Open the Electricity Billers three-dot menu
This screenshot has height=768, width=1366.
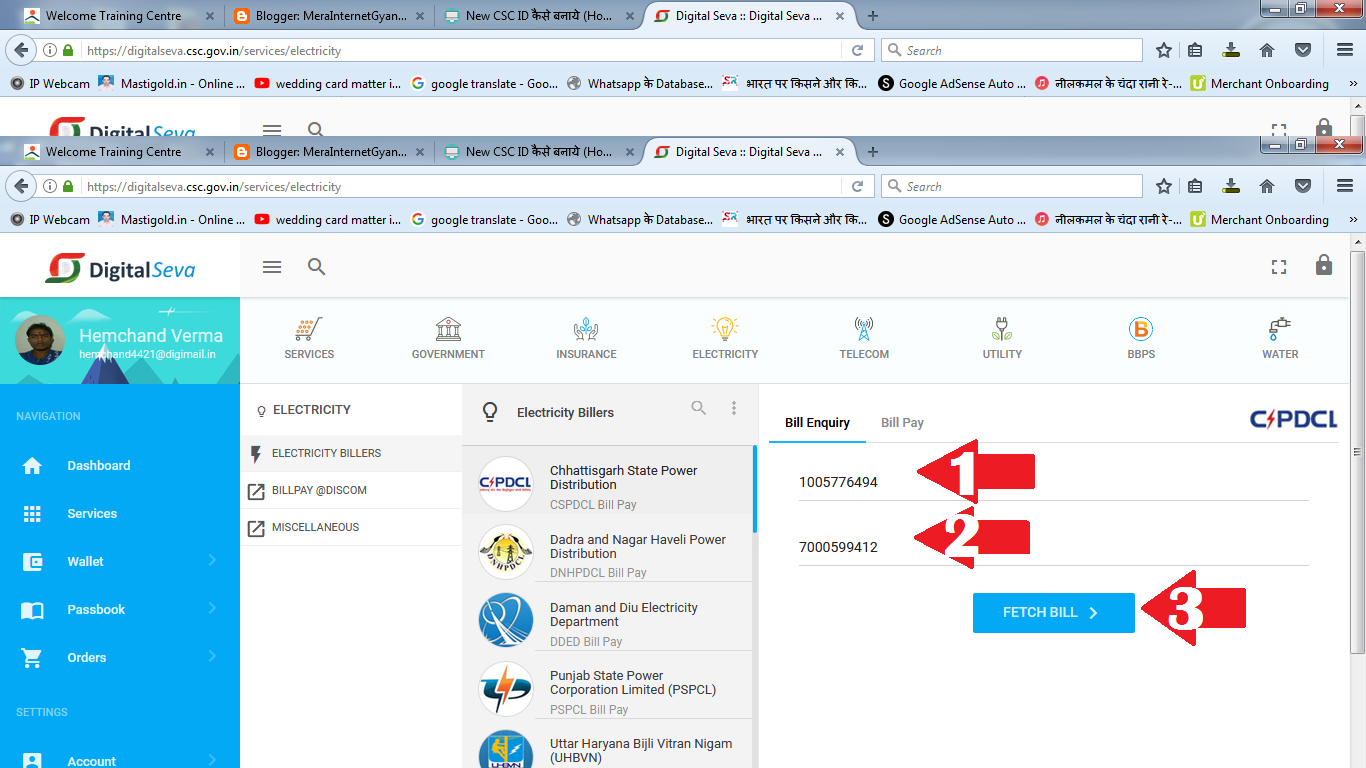734,408
